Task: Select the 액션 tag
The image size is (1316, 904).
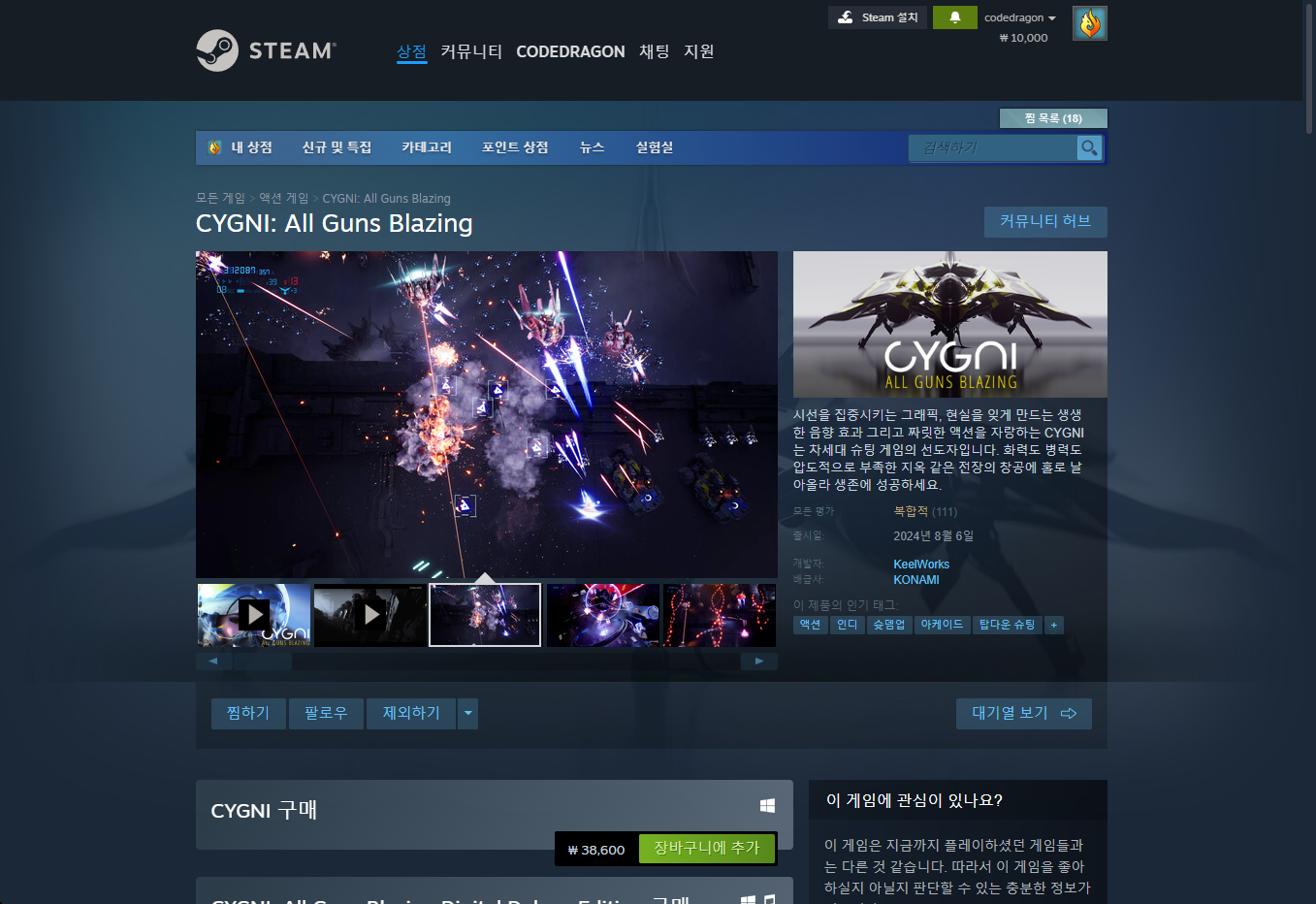Action: 811,625
